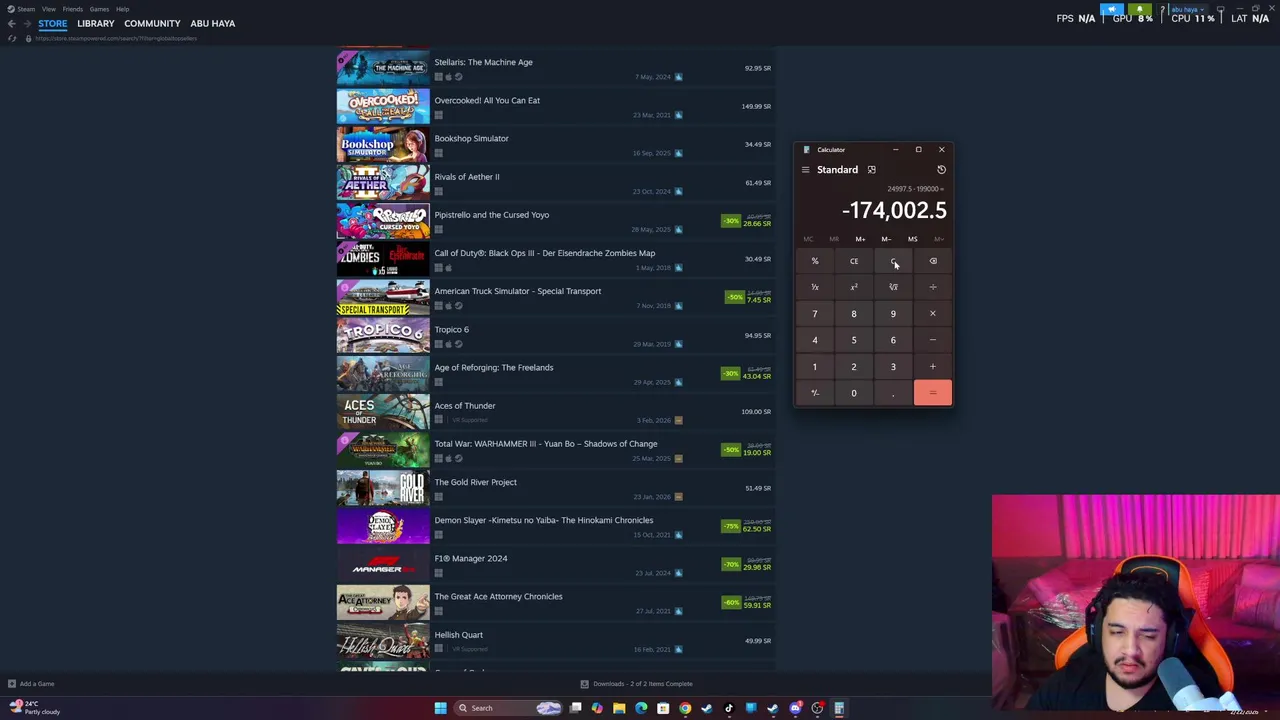Click the Steam store URL bar
Image resolution: width=1280 pixels, height=720 pixels.
click(116, 38)
